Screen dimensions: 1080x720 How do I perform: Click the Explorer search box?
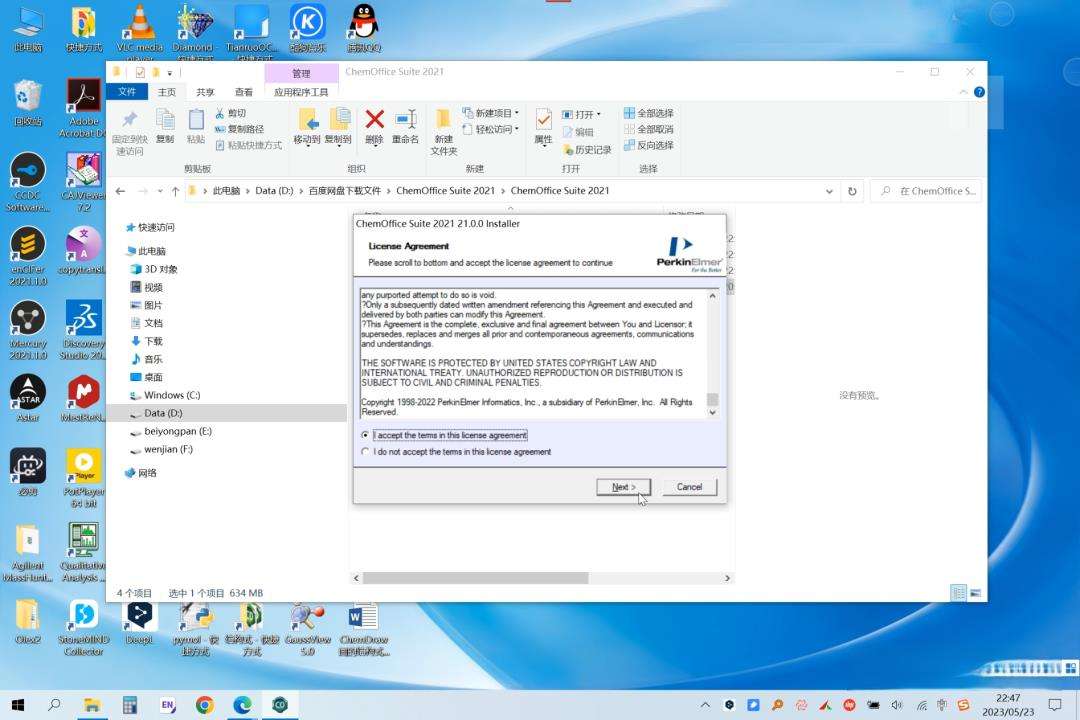pyautogui.click(x=926, y=191)
